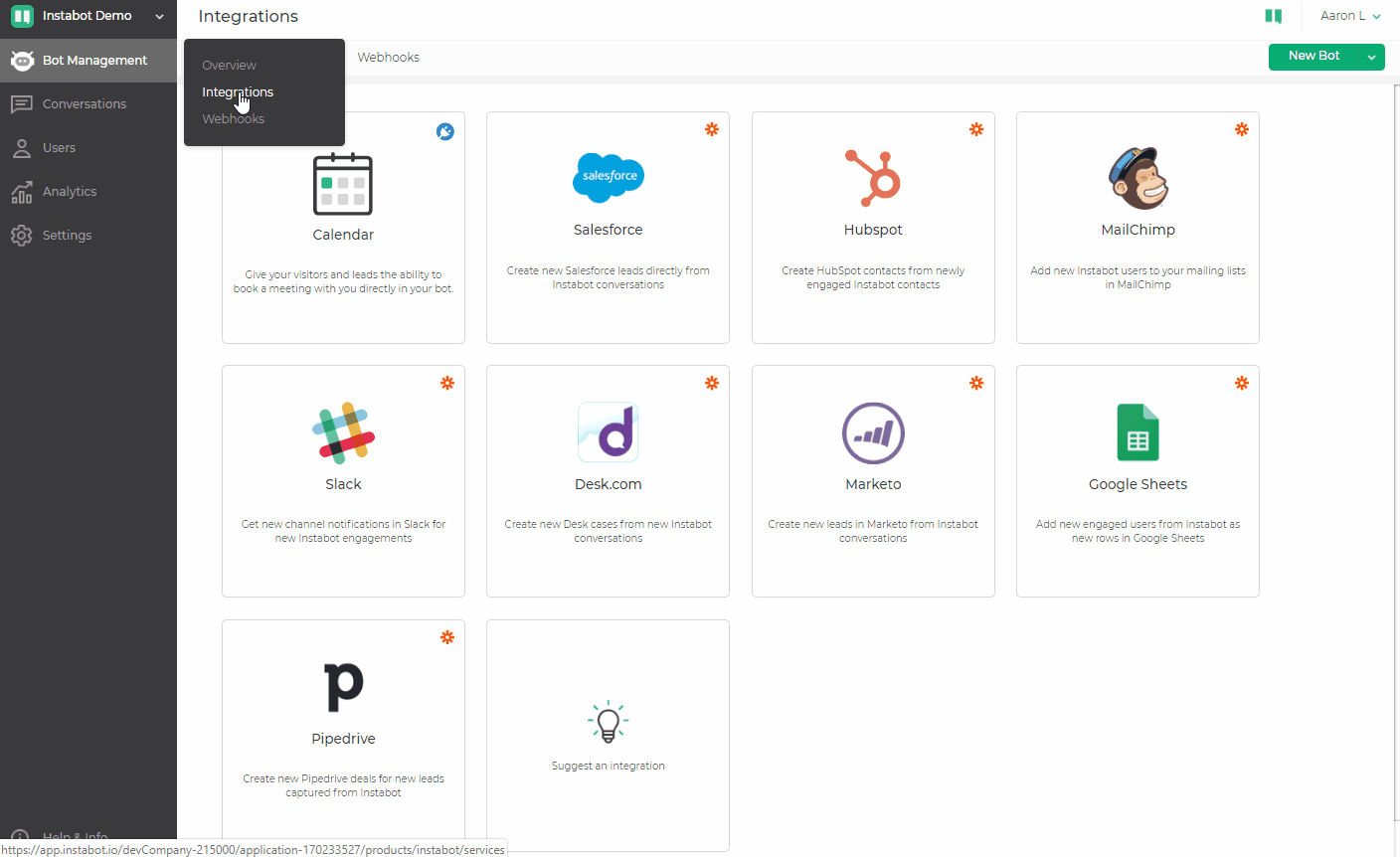Screen dimensions: 1400x857
Task: Click the Salesforce cloud logo
Action: coord(609,177)
